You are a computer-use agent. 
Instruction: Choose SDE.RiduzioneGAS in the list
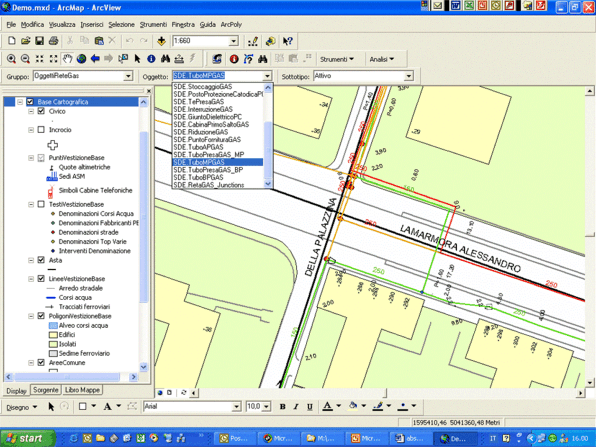217,132
